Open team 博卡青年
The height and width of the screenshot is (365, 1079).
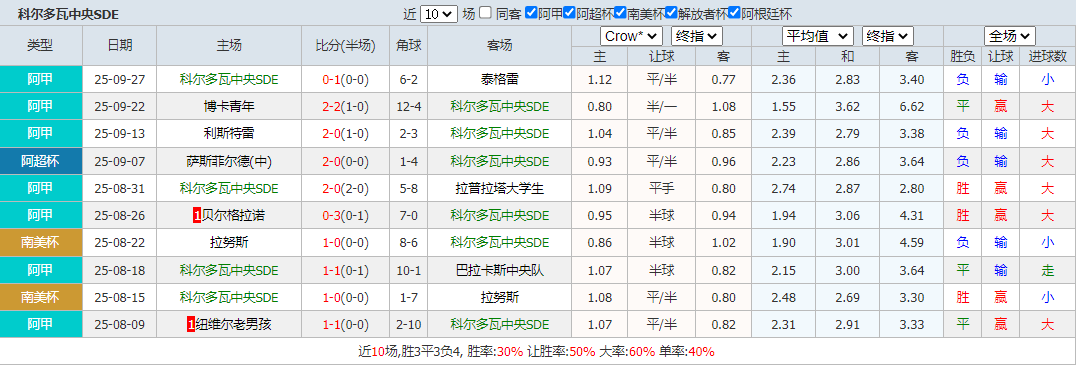tap(229, 107)
